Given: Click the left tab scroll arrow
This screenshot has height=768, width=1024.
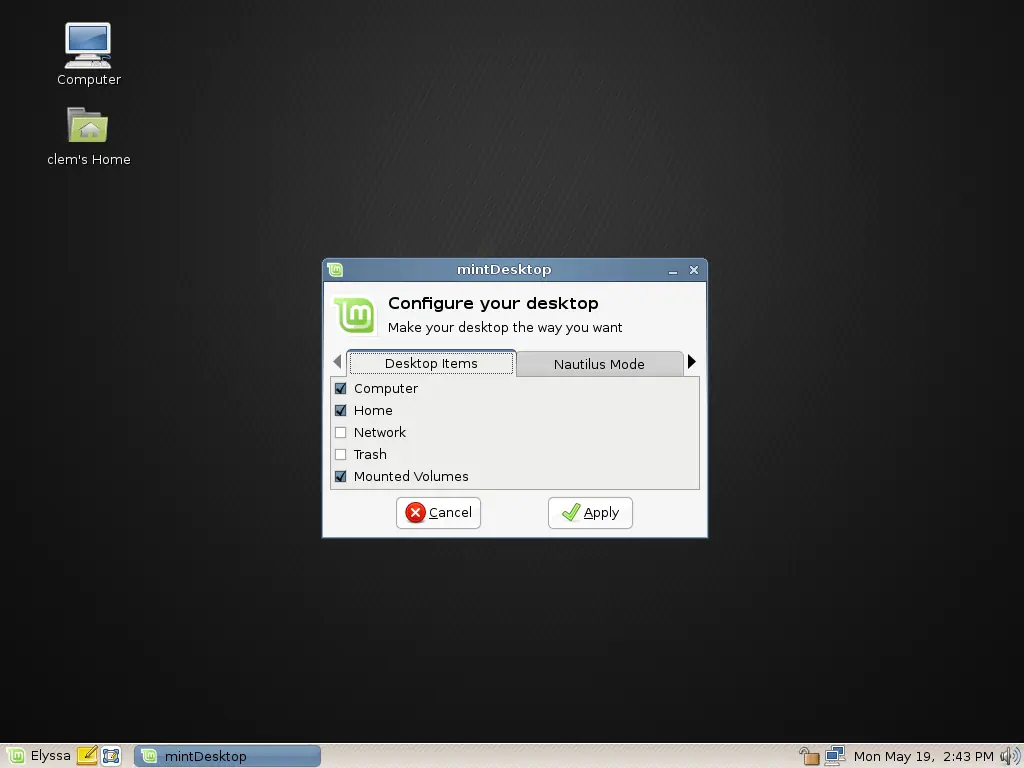Looking at the screenshot, I should point(338,361).
